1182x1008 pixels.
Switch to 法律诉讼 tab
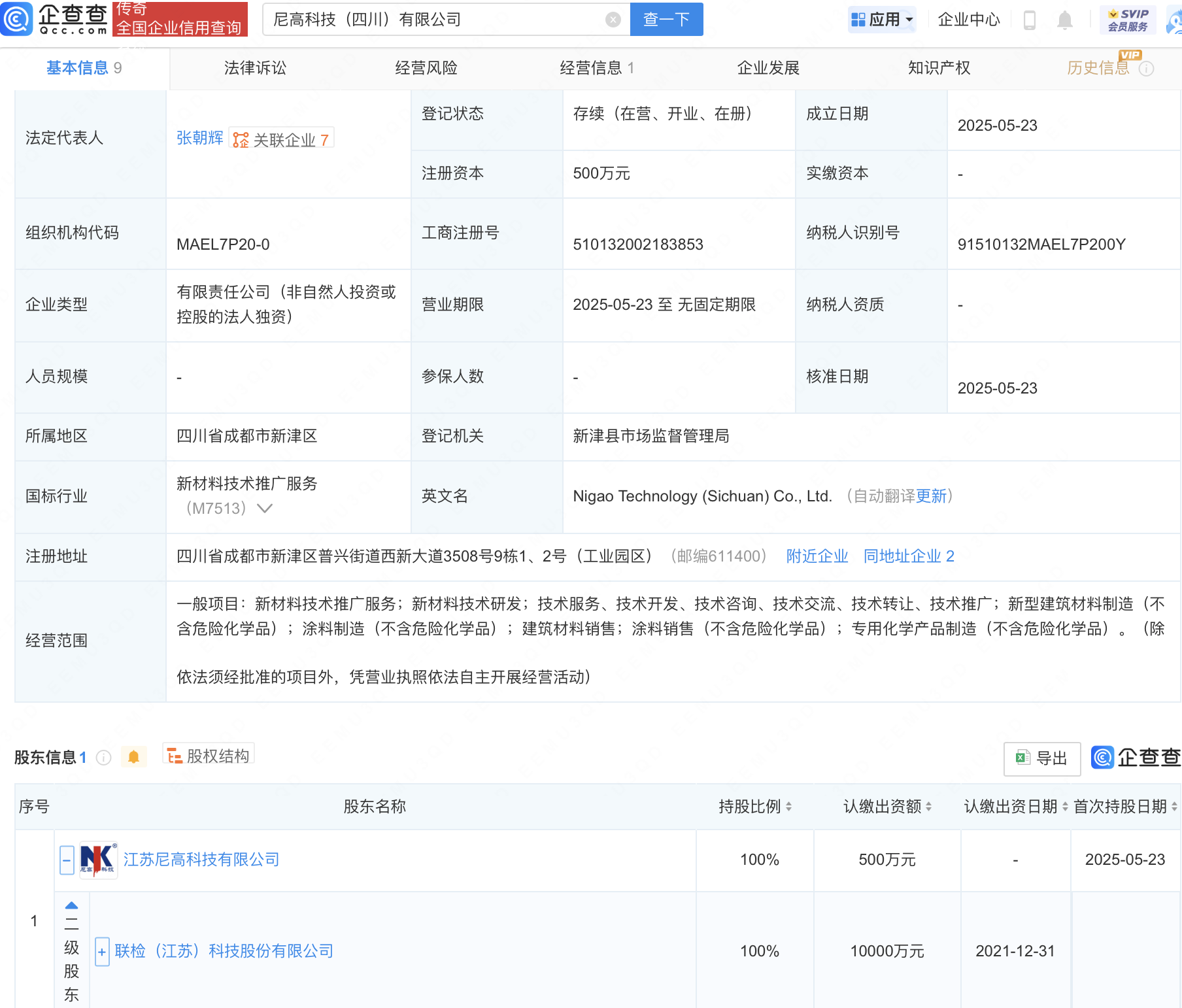[255, 68]
